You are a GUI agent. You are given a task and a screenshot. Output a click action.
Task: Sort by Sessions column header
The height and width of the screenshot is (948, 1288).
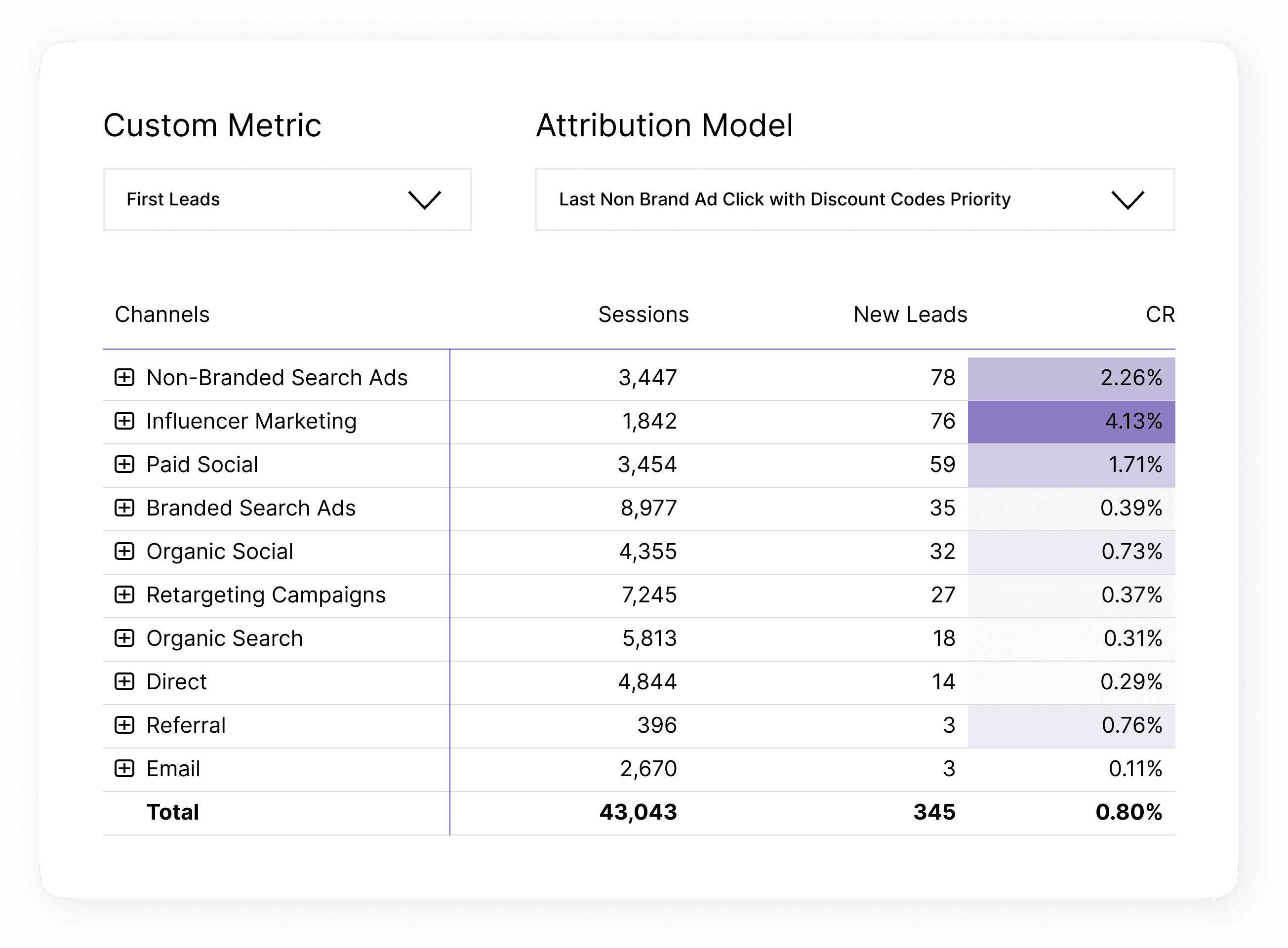click(x=643, y=315)
